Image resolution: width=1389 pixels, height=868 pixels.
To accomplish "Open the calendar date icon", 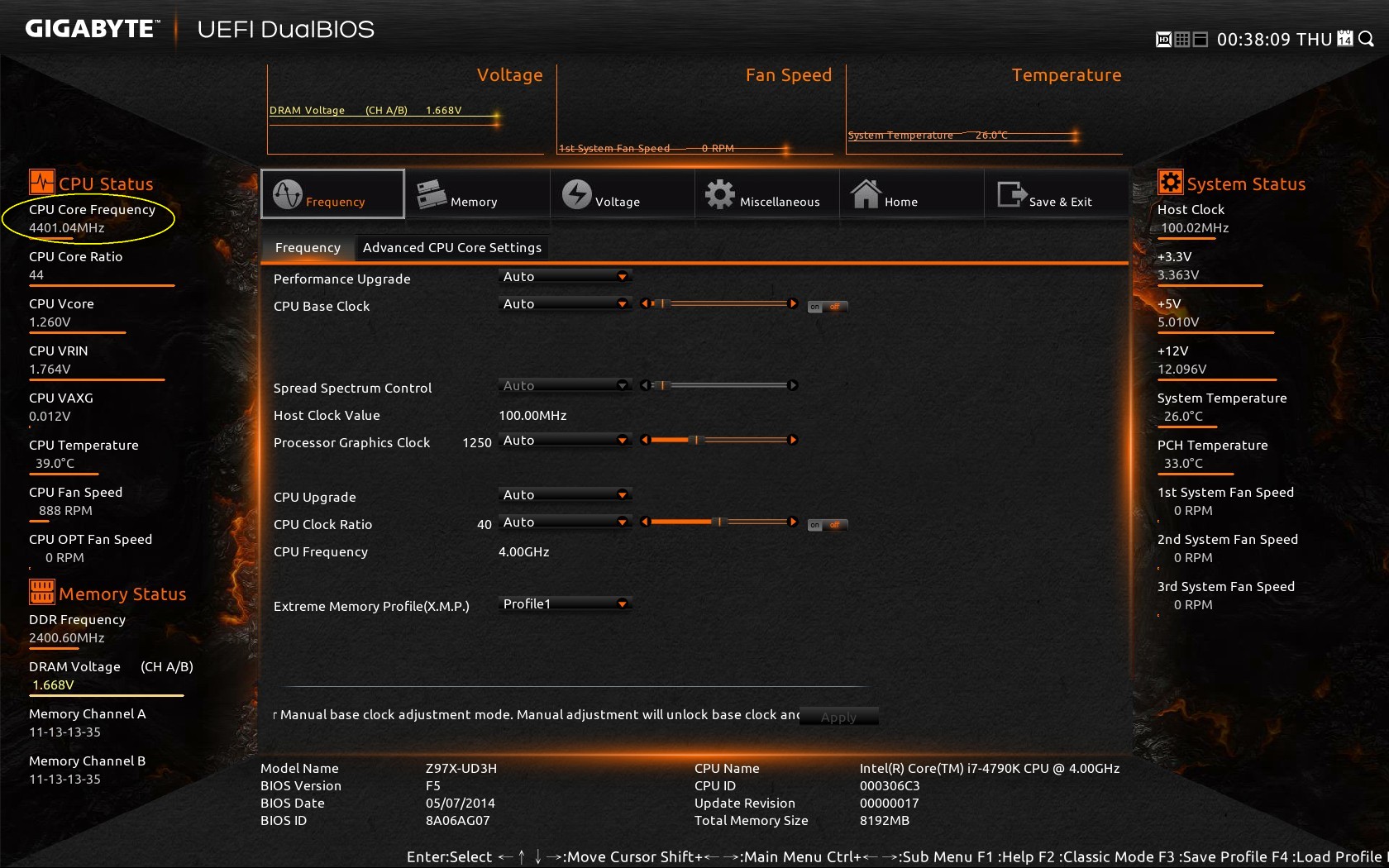I will [1345, 39].
